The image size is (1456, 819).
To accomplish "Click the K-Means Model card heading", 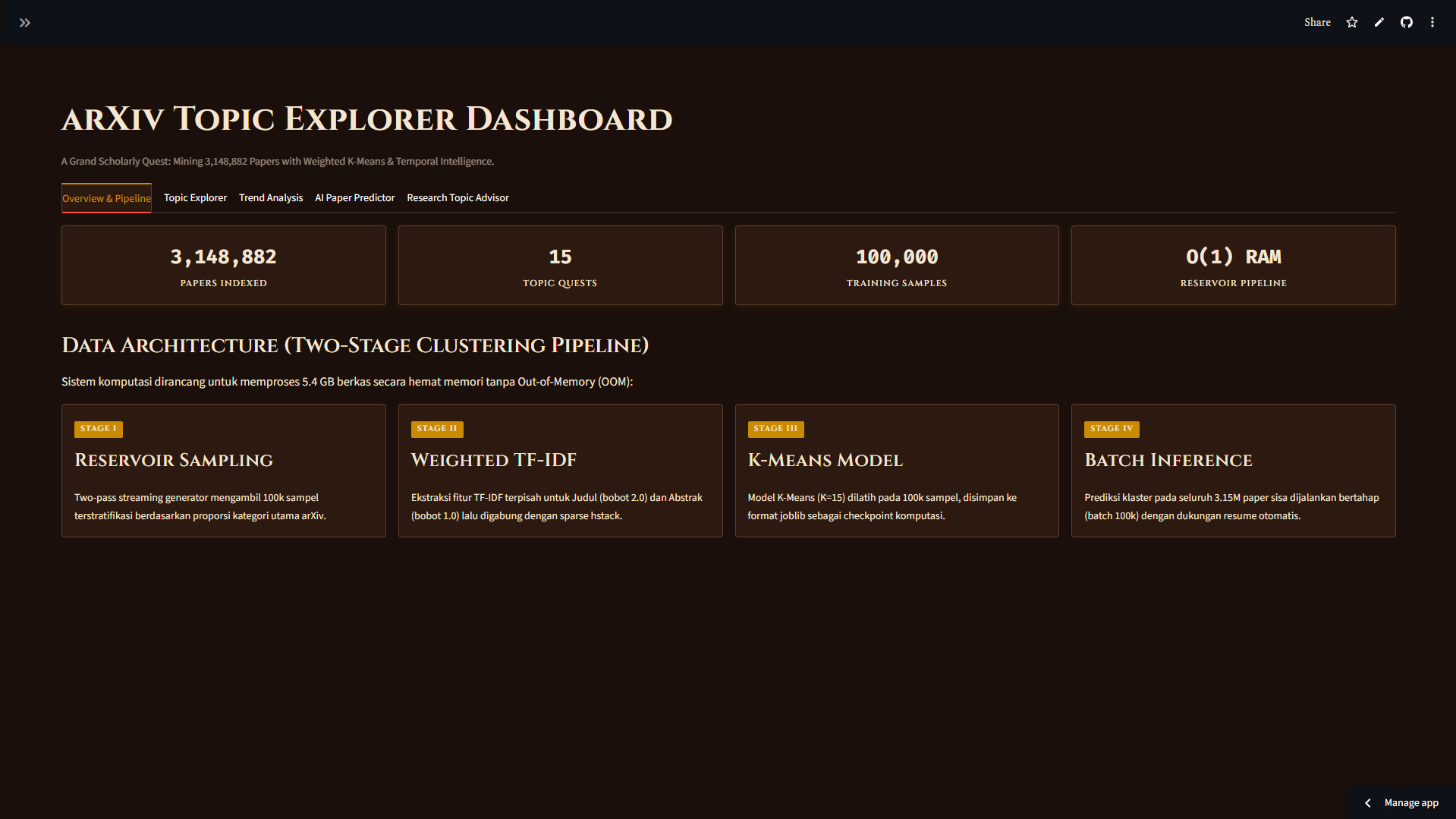I will tap(825, 461).
